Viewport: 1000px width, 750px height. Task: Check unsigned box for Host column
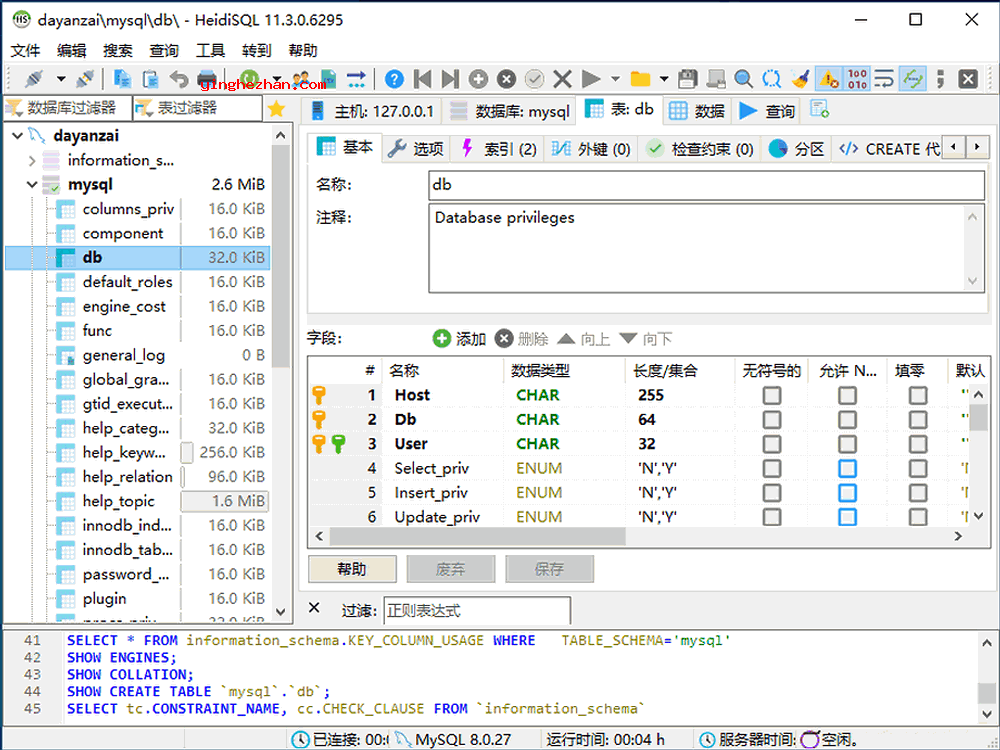click(771, 395)
